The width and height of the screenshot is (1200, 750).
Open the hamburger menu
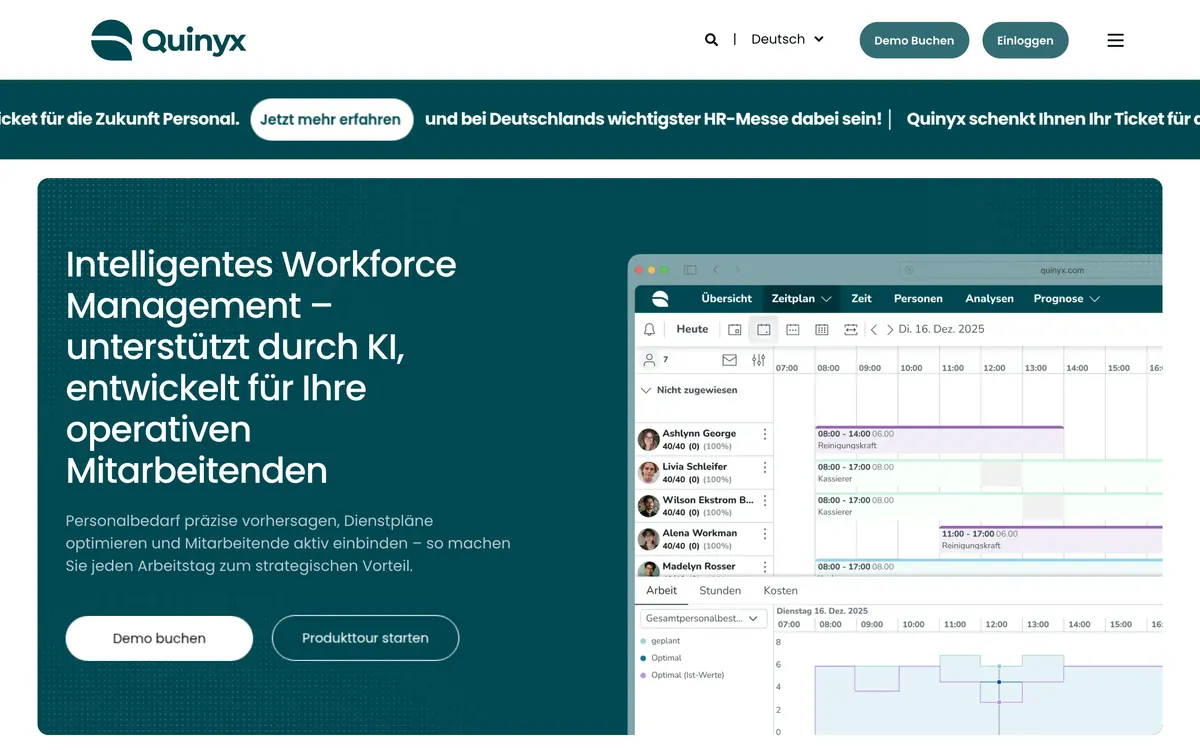[x=1116, y=40]
